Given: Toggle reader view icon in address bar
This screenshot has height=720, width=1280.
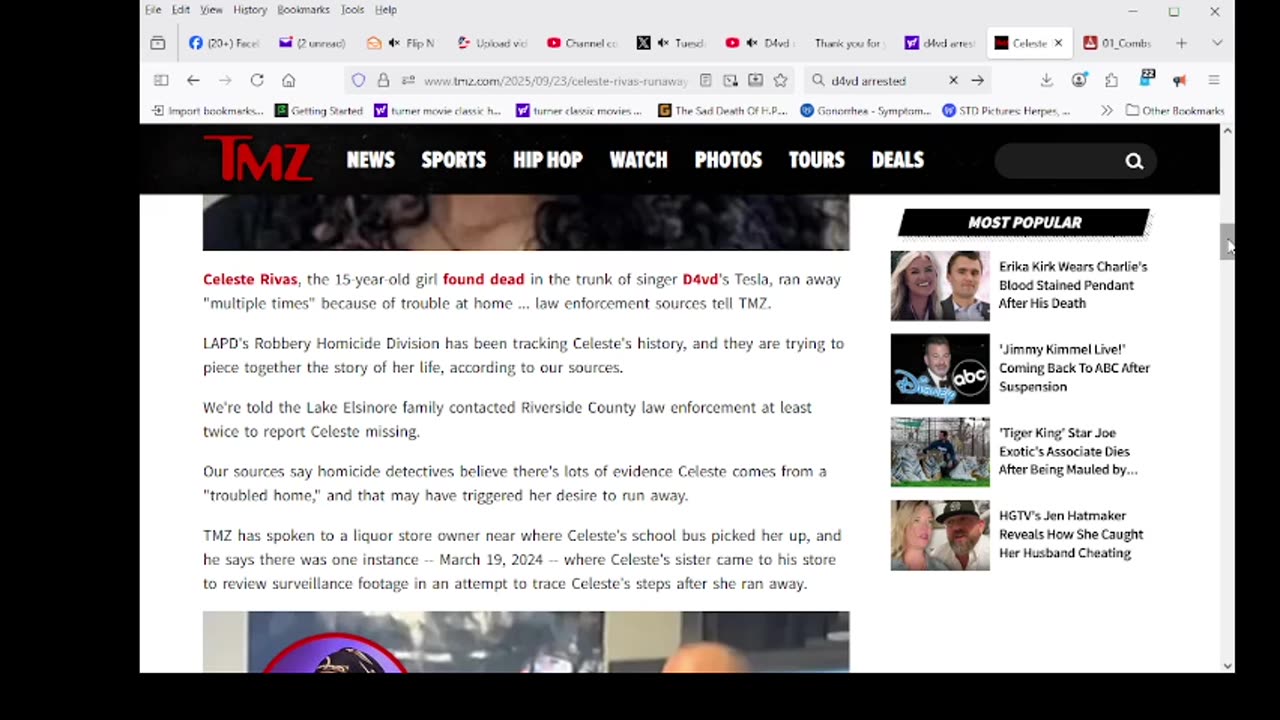Looking at the screenshot, I should [x=706, y=80].
